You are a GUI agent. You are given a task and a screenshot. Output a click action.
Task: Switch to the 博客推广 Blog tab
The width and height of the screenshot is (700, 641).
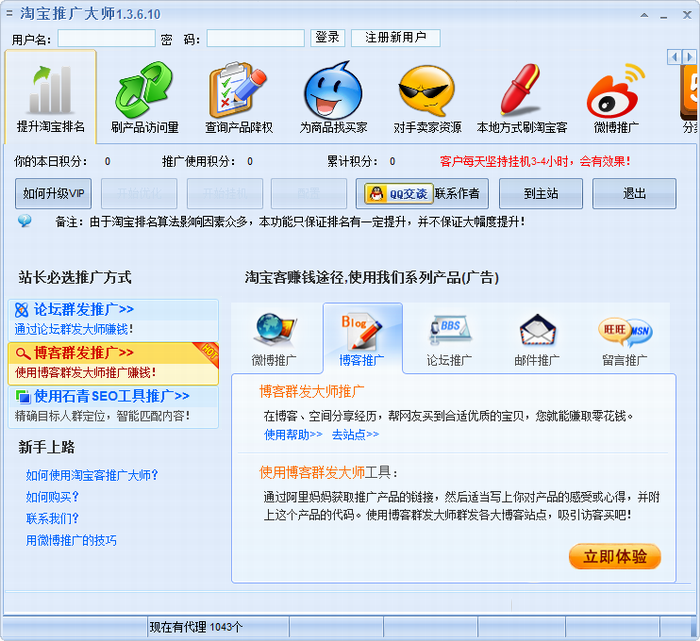pyautogui.click(x=362, y=339)
